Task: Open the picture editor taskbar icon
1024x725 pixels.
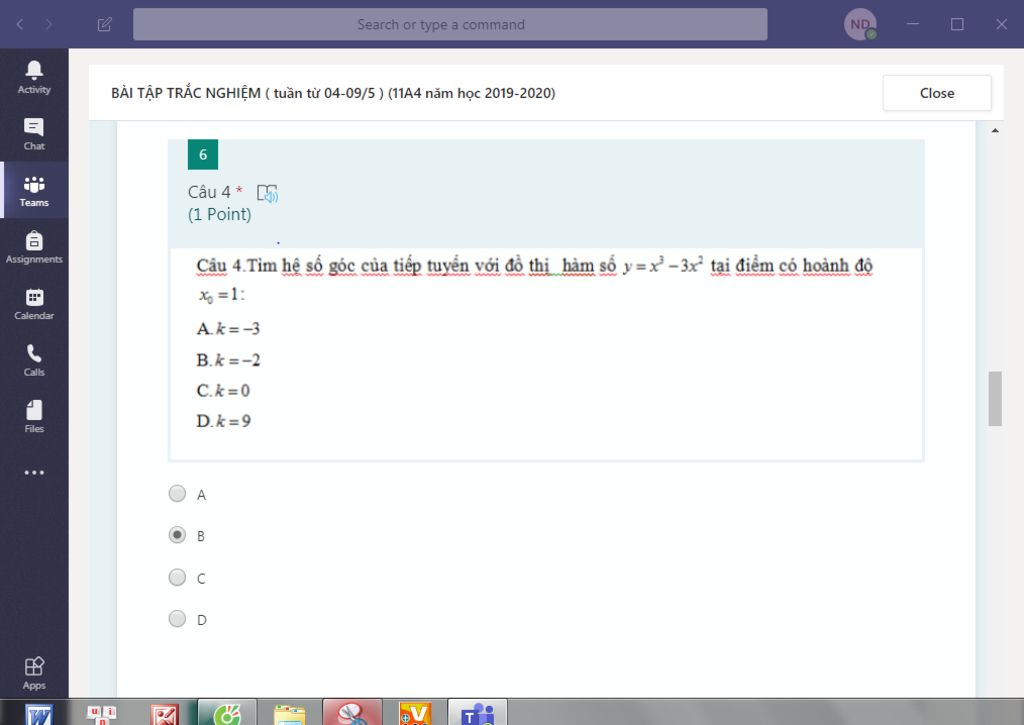Action: (164, 715)
